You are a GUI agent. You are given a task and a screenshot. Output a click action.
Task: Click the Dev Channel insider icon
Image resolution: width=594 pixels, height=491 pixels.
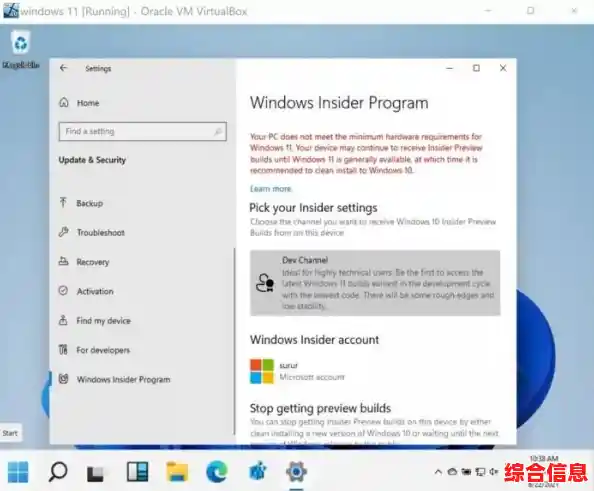point(265,283)
